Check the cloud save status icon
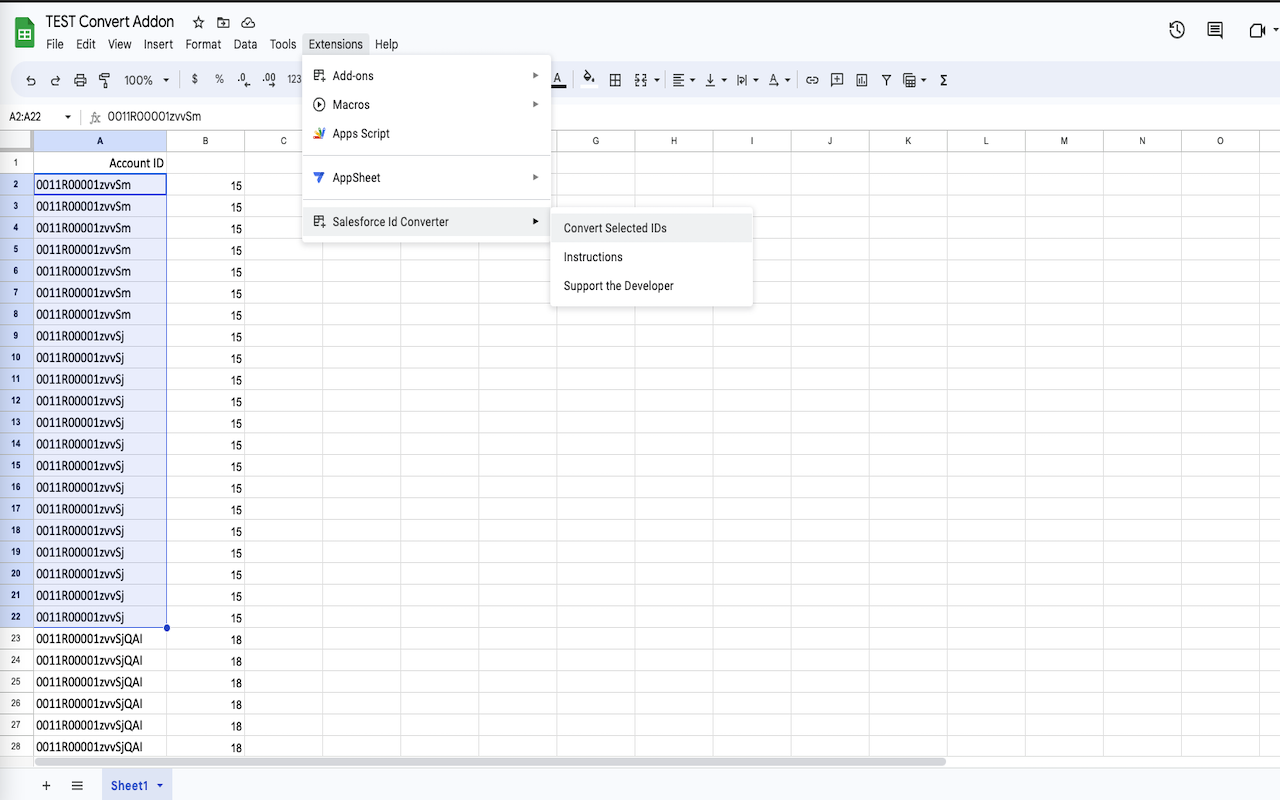Viewport: 1280px width, 800px height. click(248, 22)
